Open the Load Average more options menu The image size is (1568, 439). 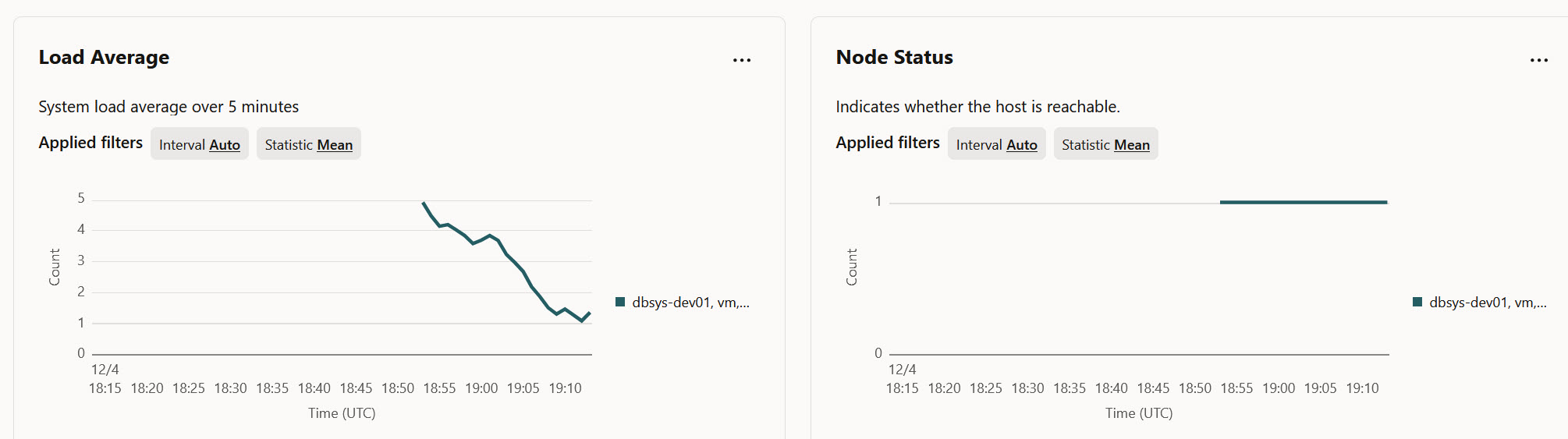(x=741, y=60)
